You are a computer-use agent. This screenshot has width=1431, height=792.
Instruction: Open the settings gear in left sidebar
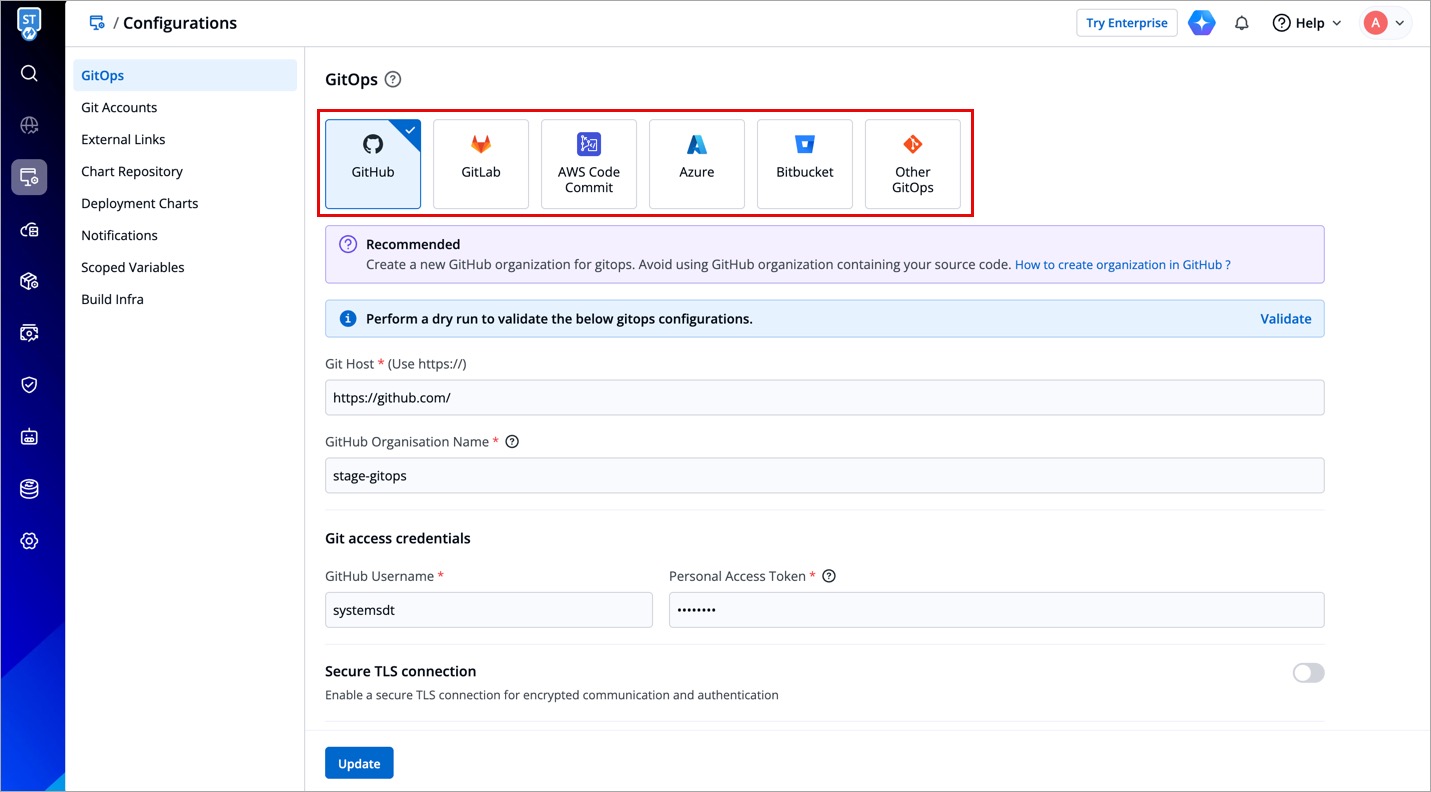[x=29, y=541]
